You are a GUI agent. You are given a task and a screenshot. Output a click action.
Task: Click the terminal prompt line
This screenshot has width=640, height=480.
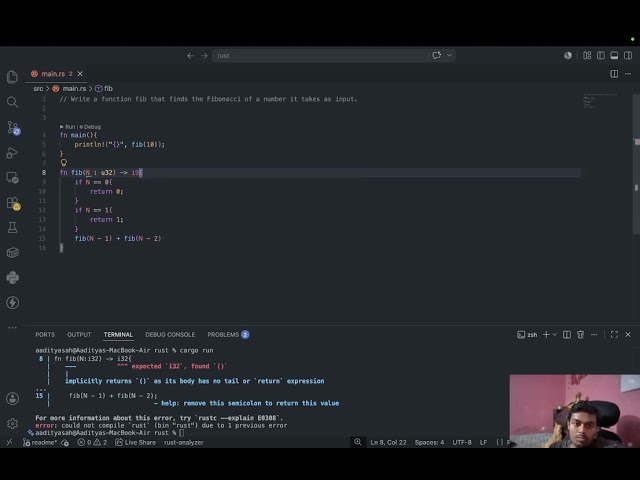[x=109, y=433]
